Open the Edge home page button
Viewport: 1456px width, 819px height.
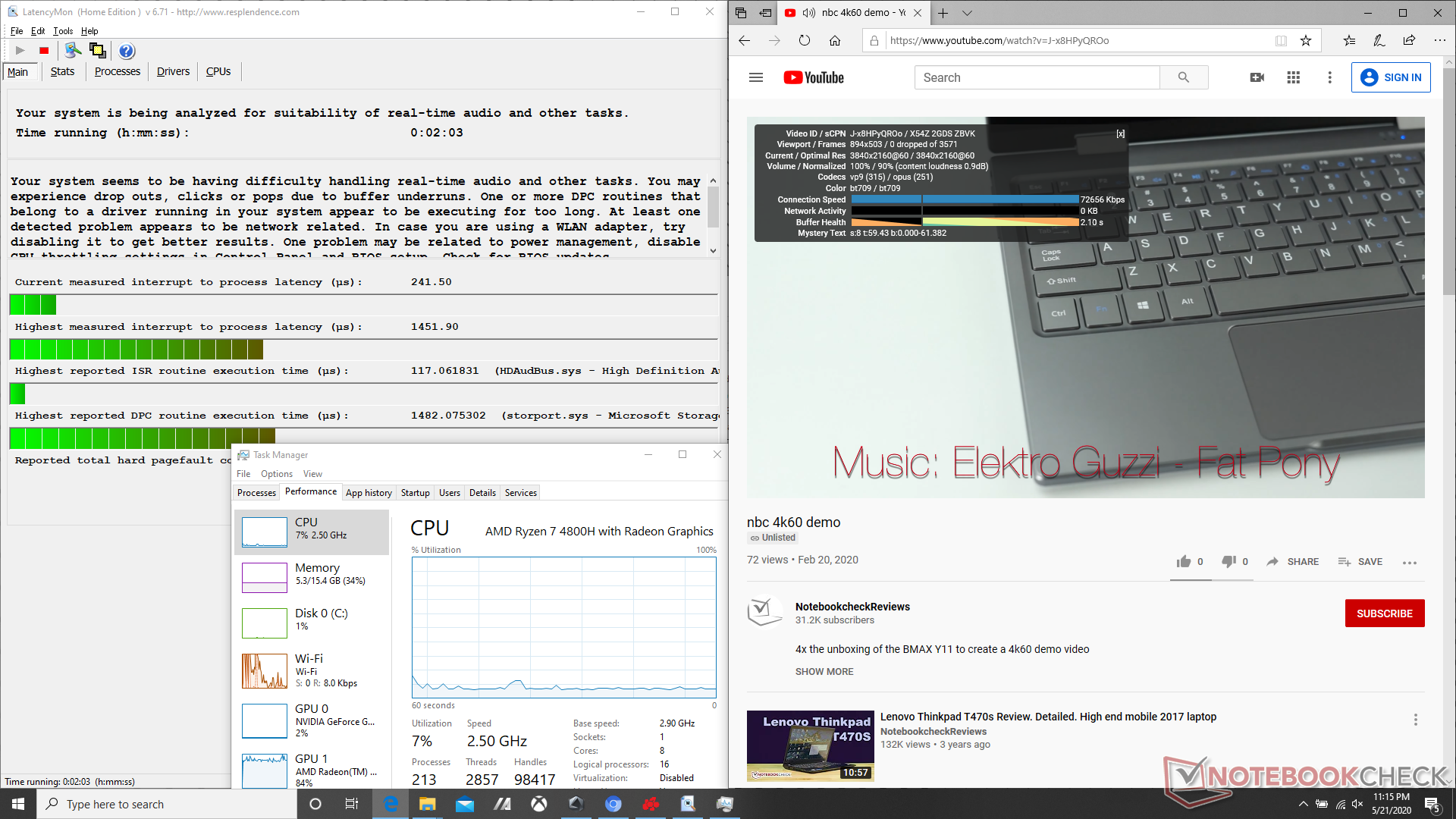[835, 41]
